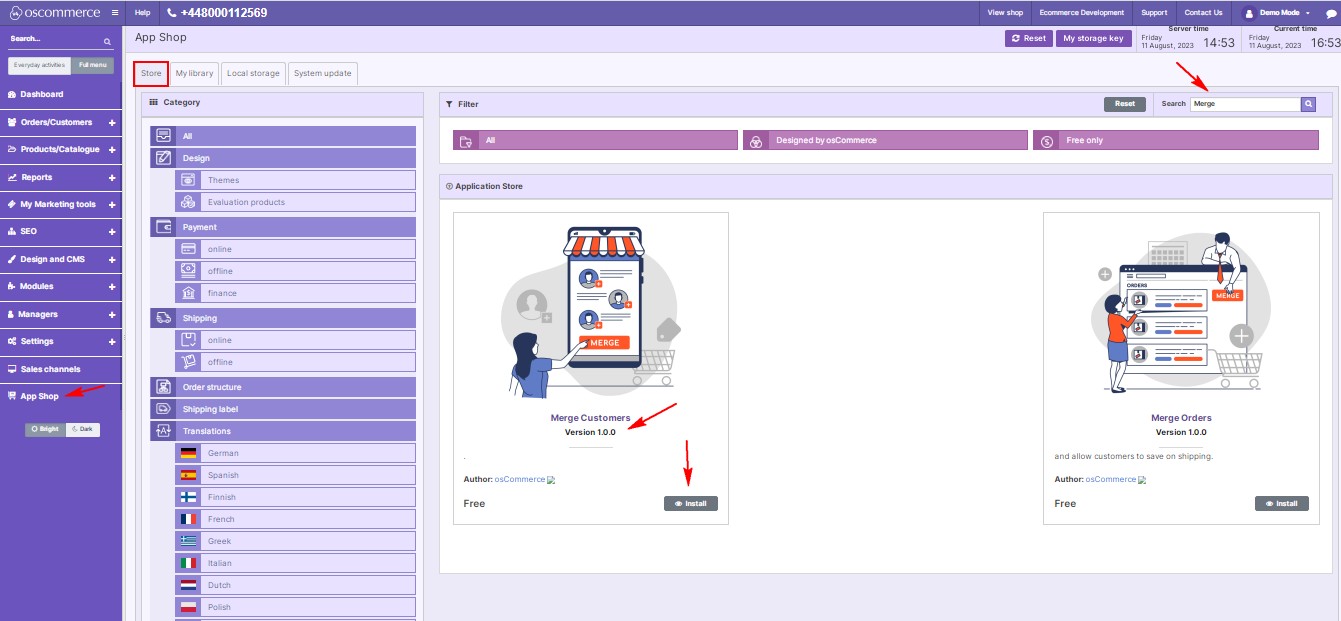
Task: Click the sidebar search magnifier icon
Action: [108, 41]
